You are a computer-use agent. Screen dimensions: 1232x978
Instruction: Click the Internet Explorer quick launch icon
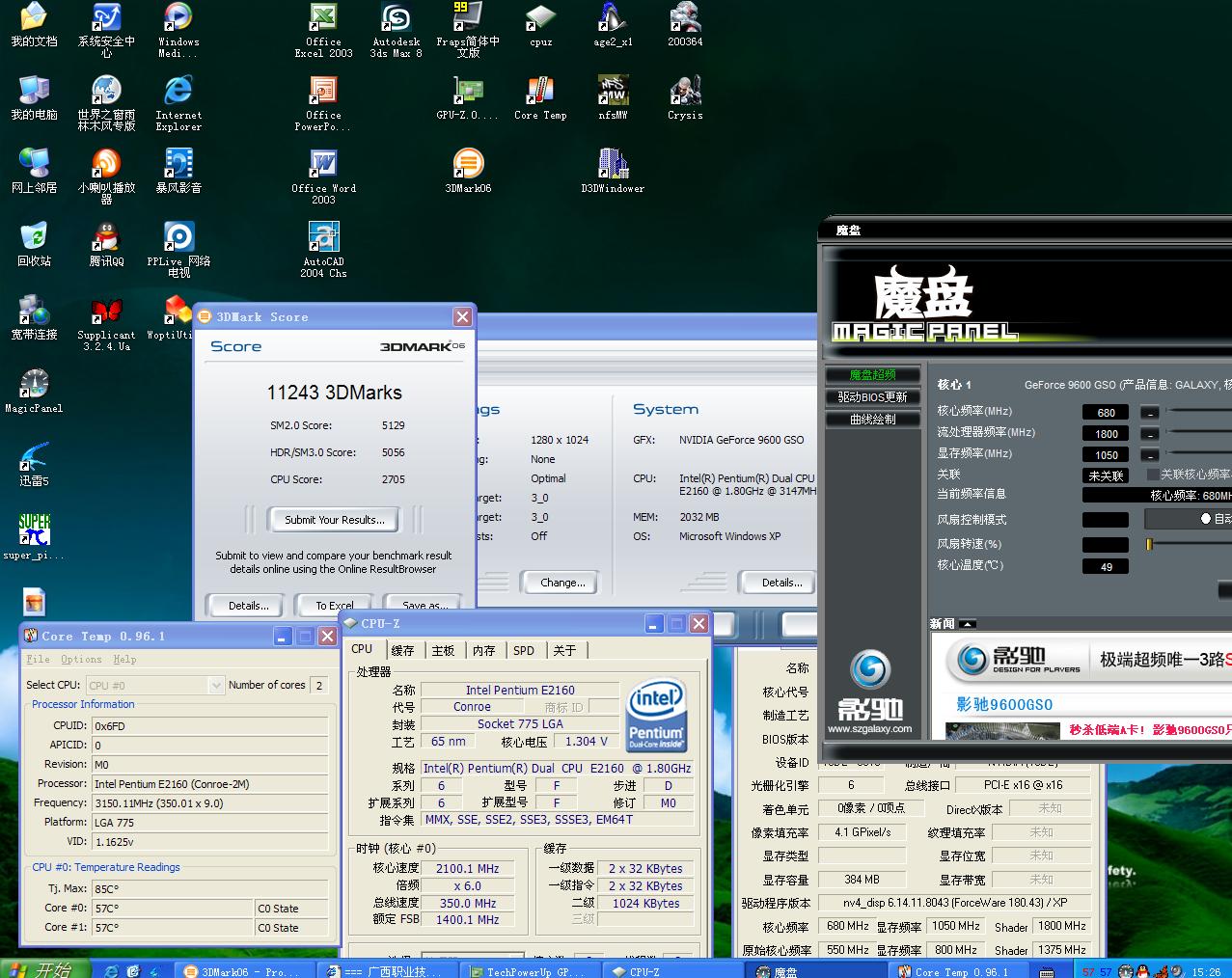pyautogui.click(x=112, y=970)
